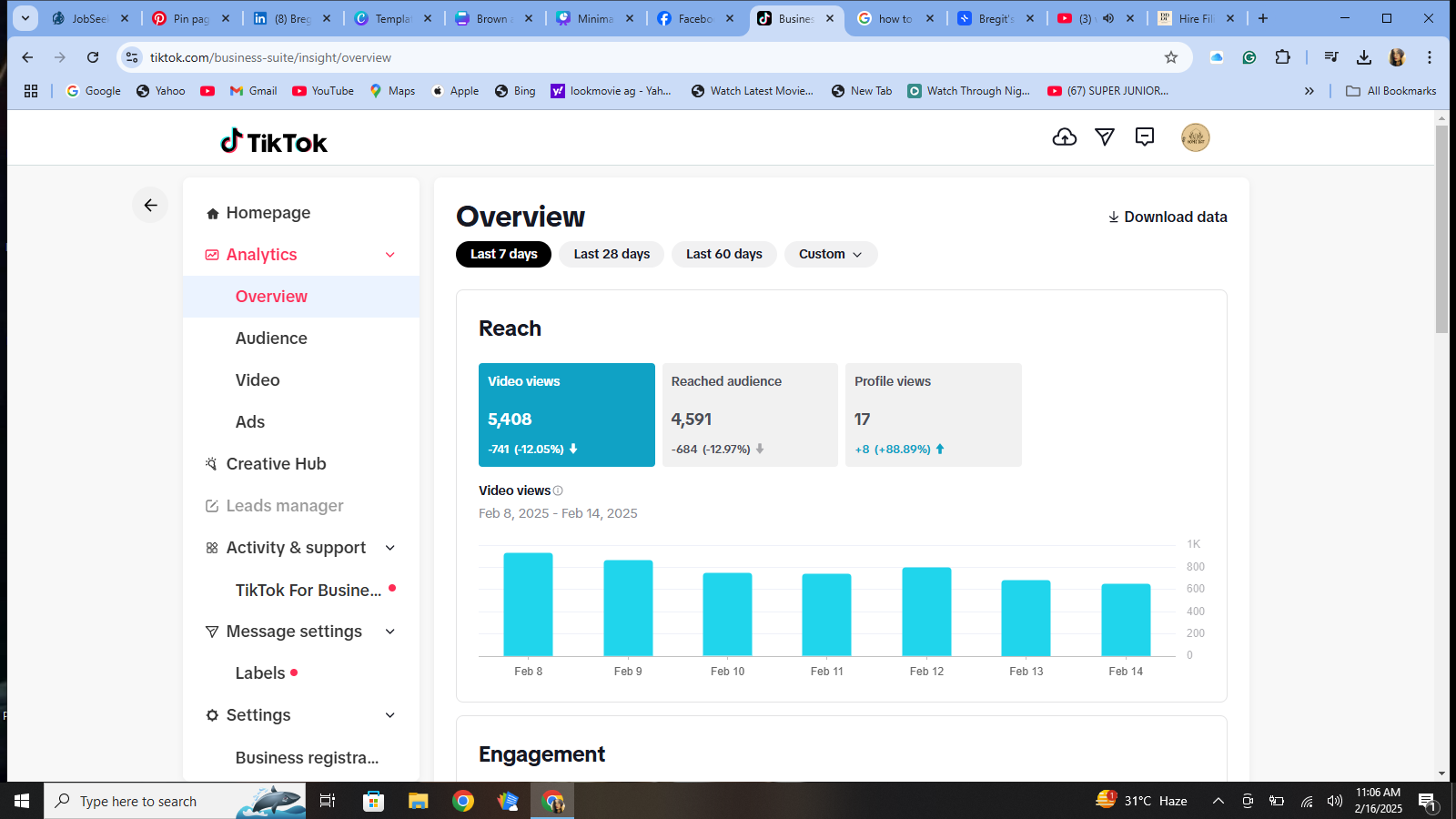Viewport: 1456px width, 819px height.
Task: Select the Video views metric card
Action: coord(567,415)
